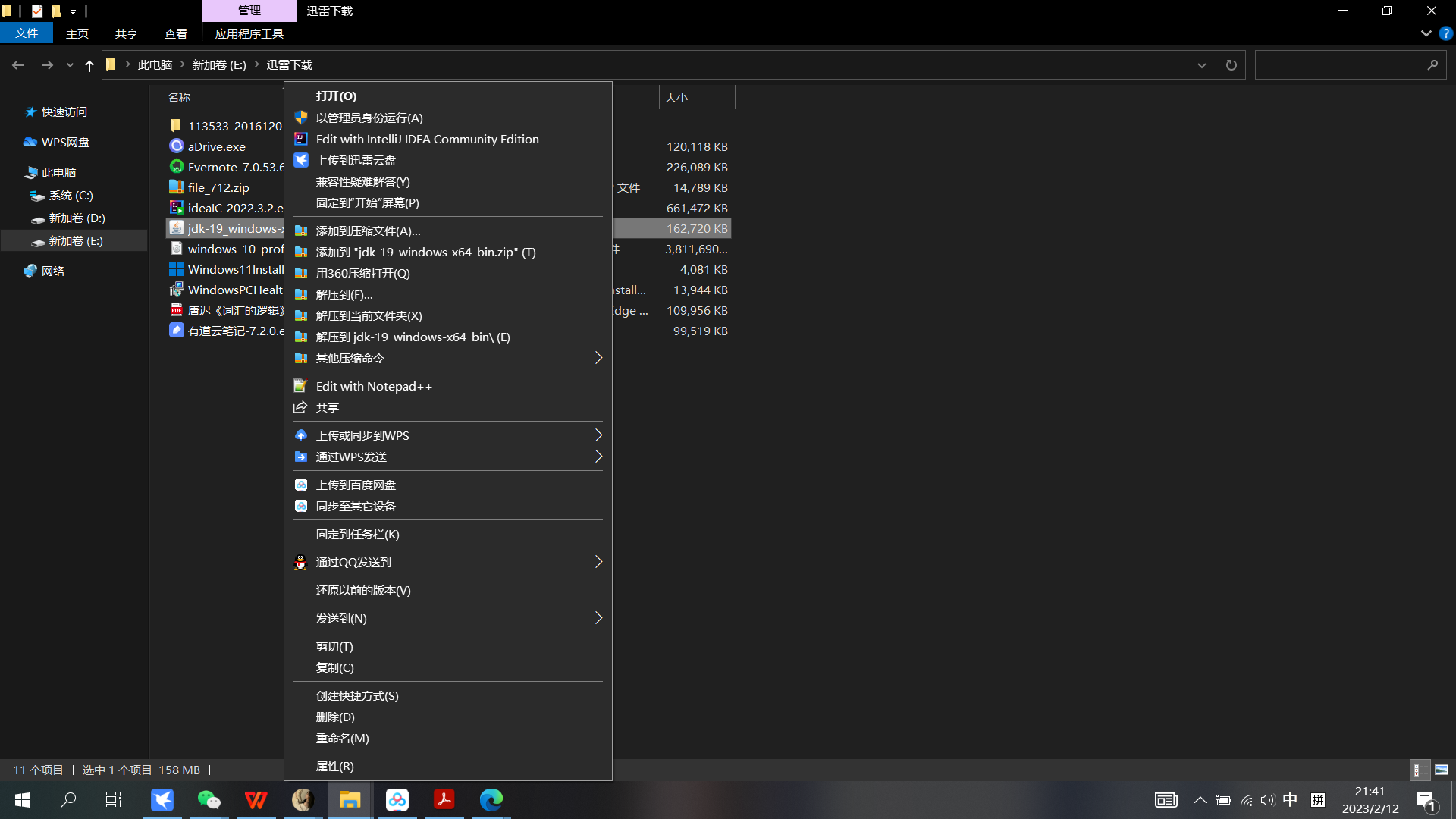The width and height of the screenshot is (1456, 819).
Task: Select Edit with Notepad++
Action: [447, 386]
